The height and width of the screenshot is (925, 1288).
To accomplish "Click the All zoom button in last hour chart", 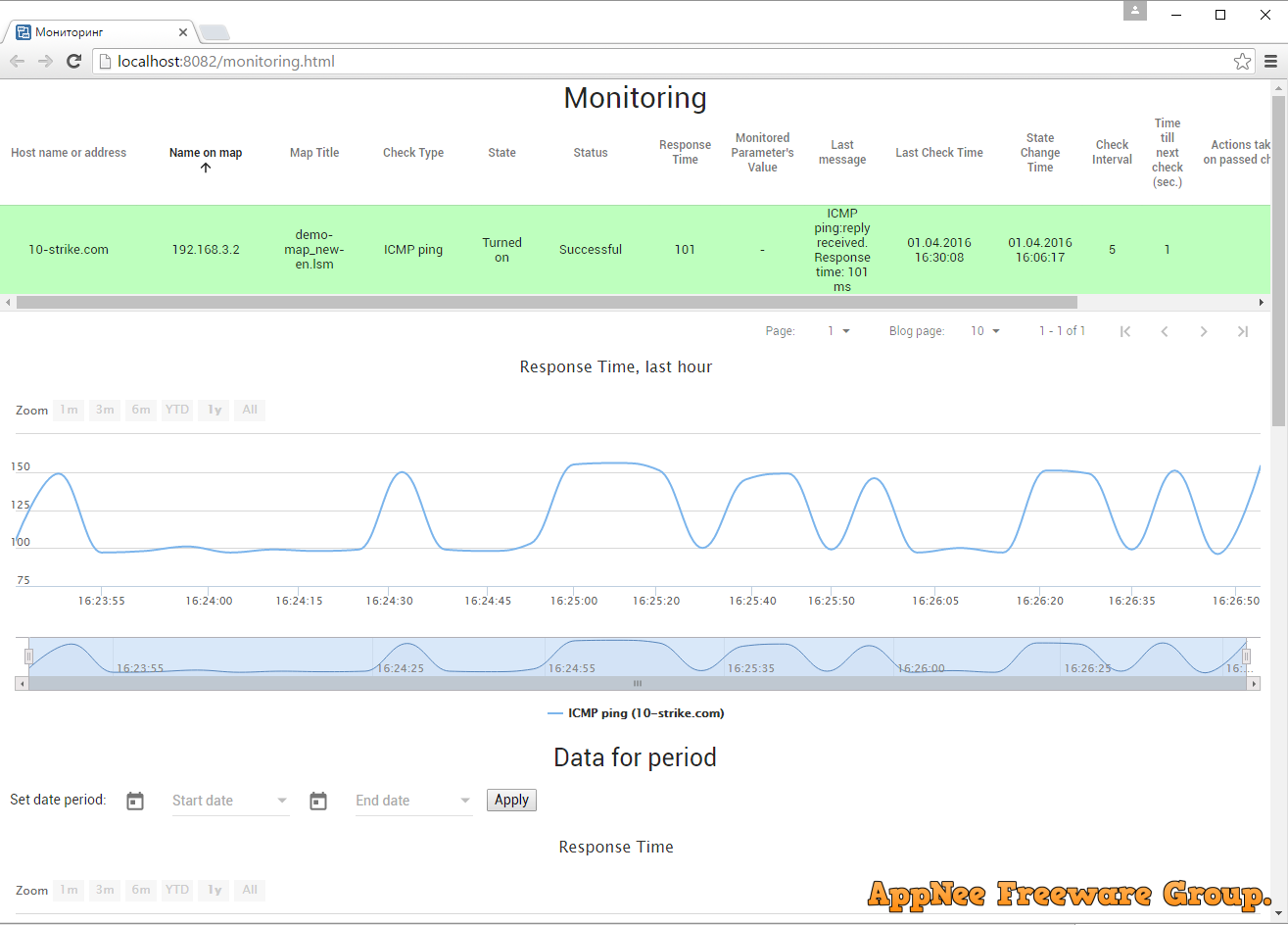I will [x=250, y=410].
